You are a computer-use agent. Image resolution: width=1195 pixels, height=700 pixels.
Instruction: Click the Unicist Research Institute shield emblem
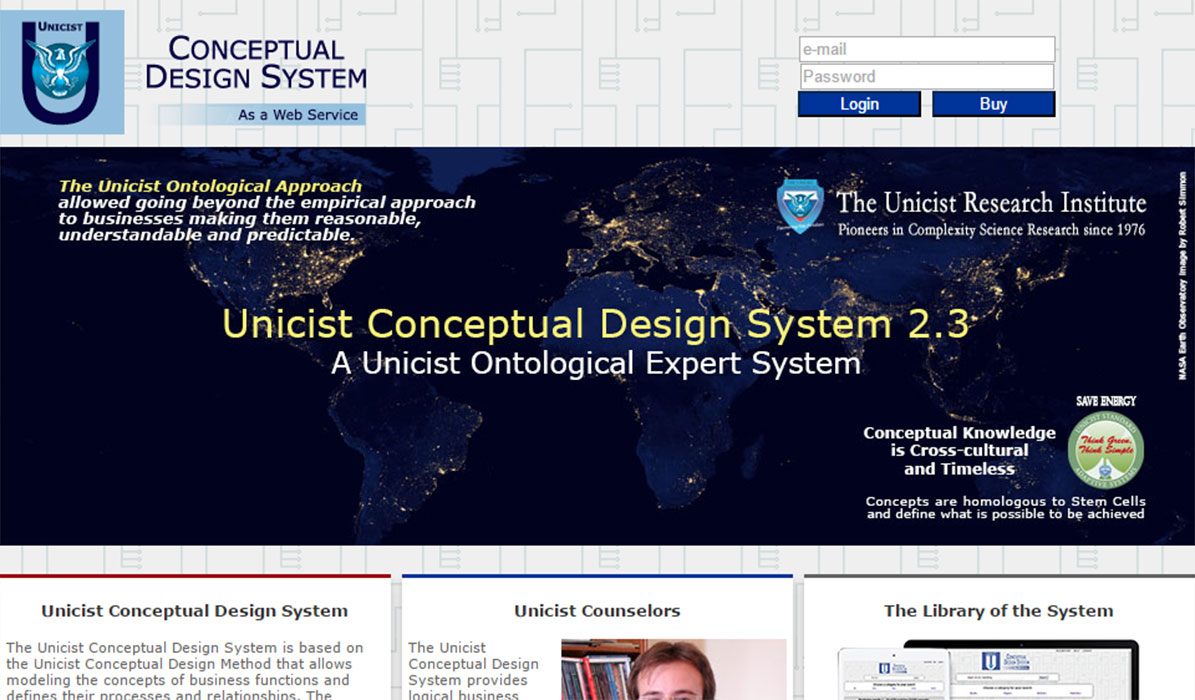click(800, 206)
